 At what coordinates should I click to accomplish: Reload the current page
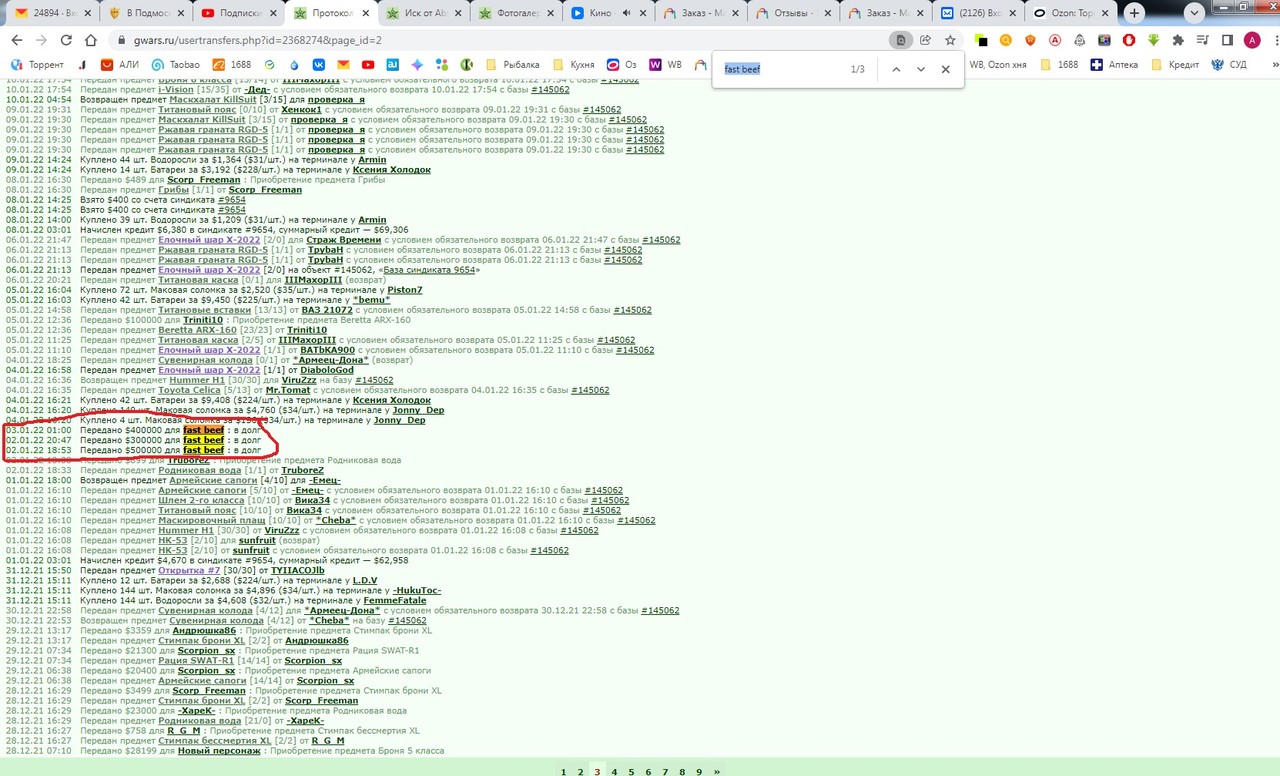tap(66, 40)
